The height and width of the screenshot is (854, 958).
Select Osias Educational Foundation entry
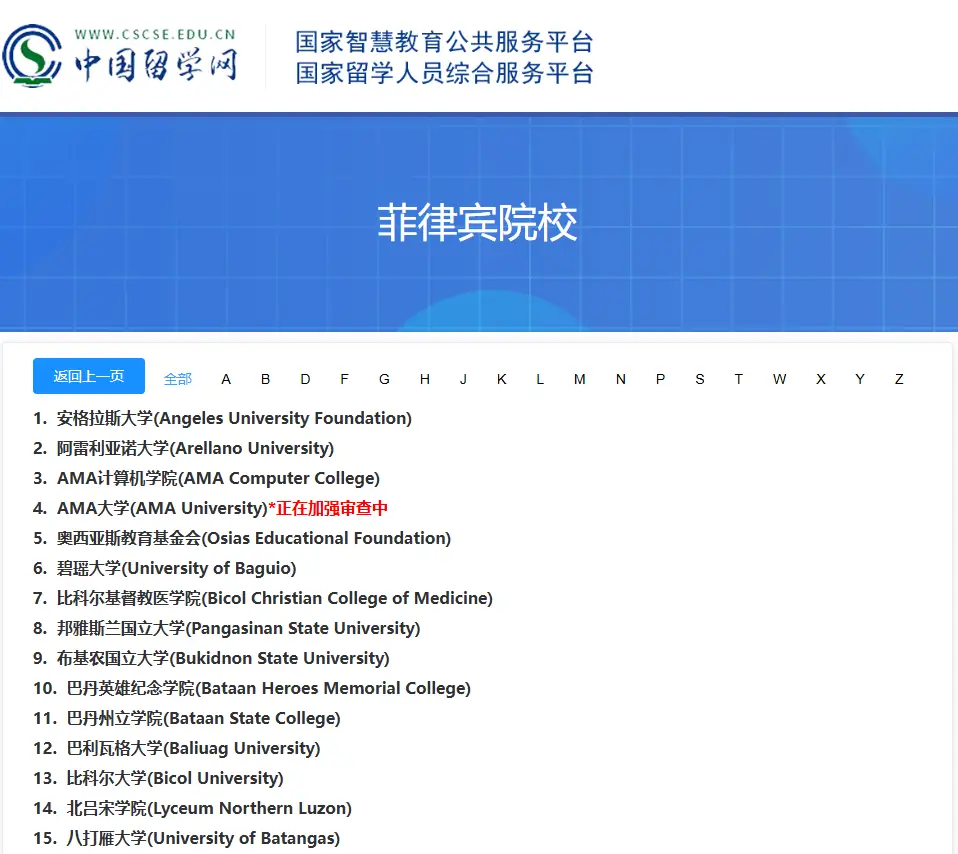[x=254, y=538]
